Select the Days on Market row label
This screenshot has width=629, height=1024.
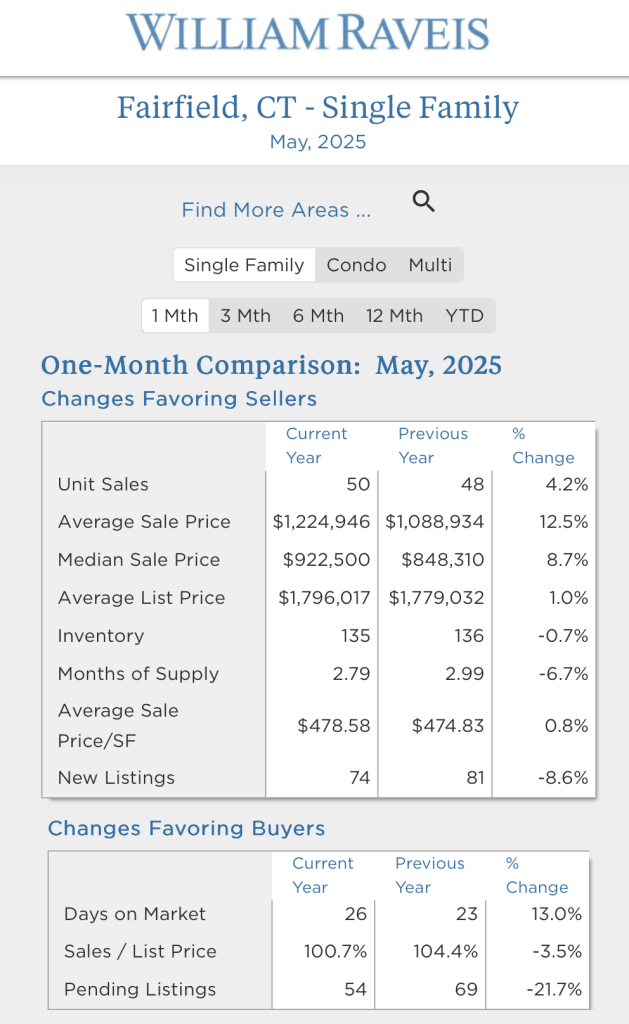point(135,914)
